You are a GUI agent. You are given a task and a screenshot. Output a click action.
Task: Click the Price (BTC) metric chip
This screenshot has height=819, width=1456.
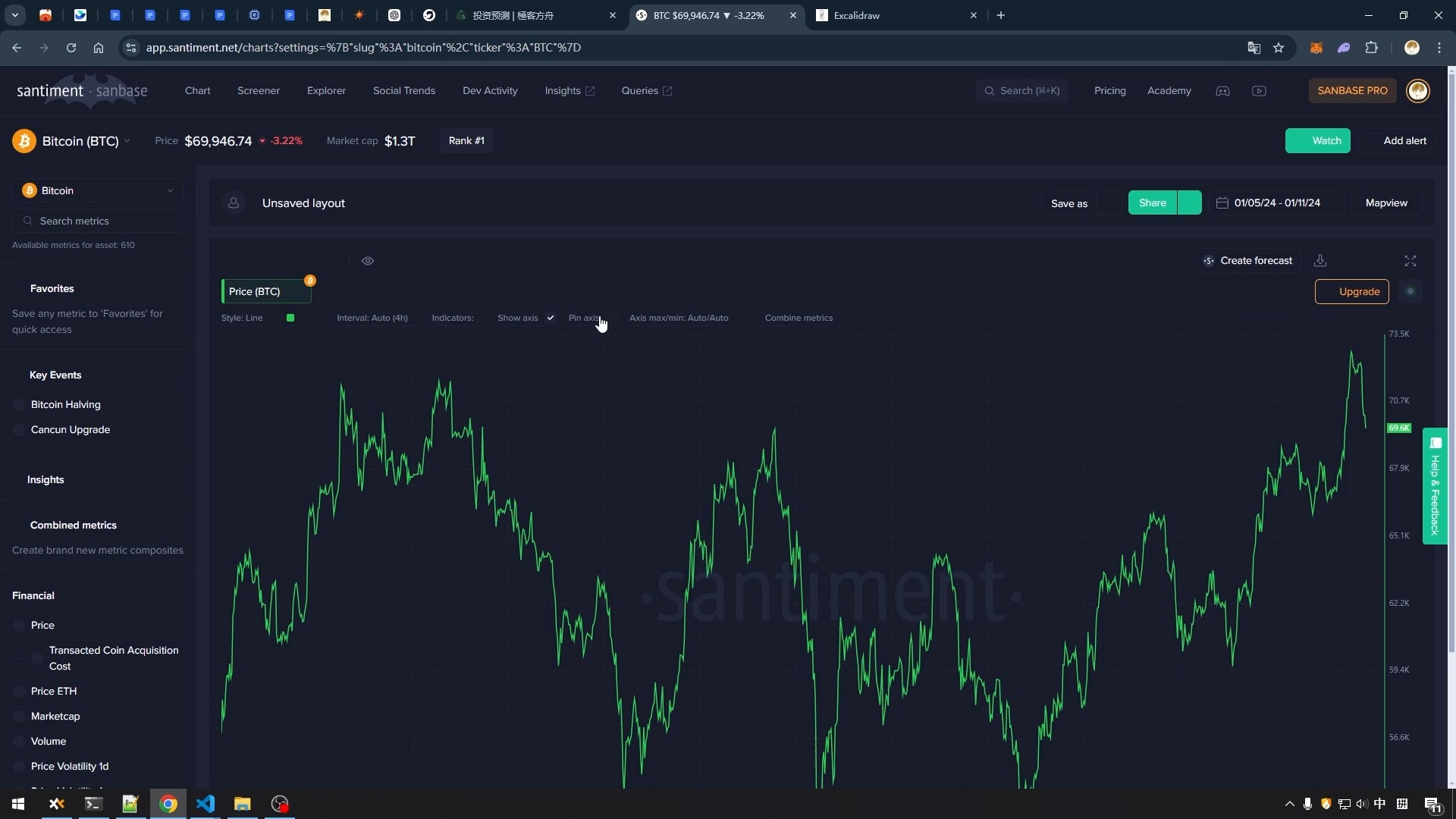point(266,292)
